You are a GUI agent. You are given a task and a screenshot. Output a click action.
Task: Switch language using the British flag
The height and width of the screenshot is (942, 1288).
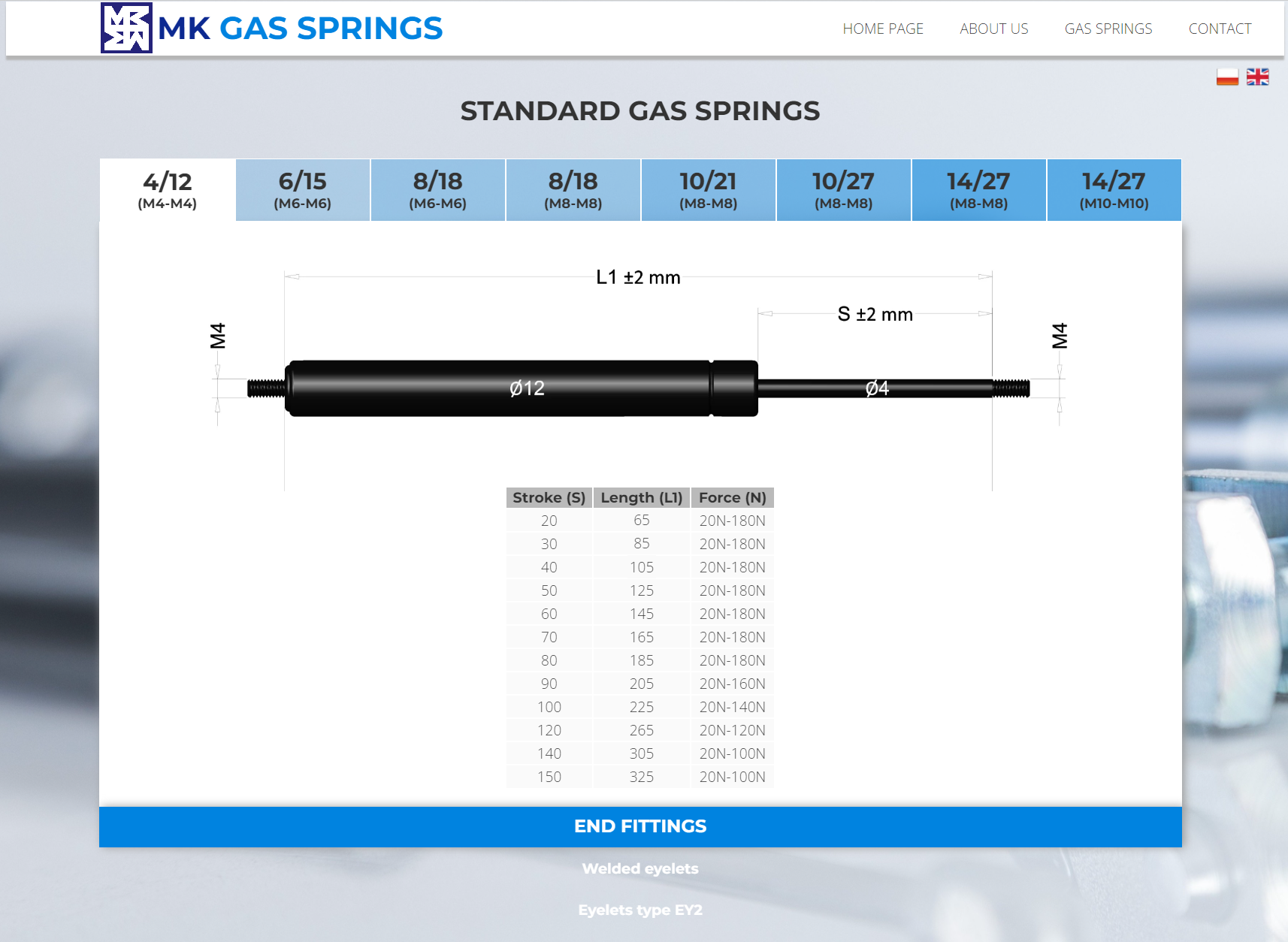1256,76
